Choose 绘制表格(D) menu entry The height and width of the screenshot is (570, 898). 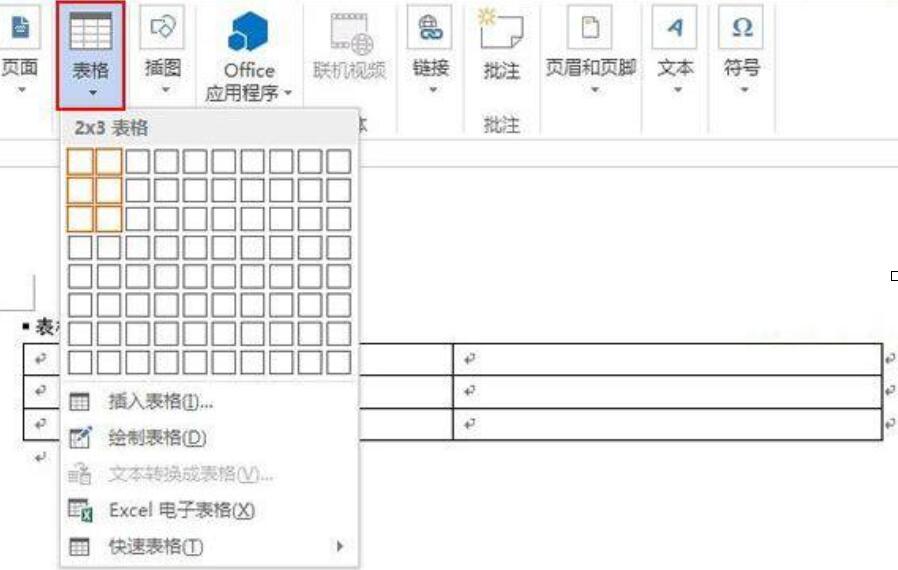point(210,438)
